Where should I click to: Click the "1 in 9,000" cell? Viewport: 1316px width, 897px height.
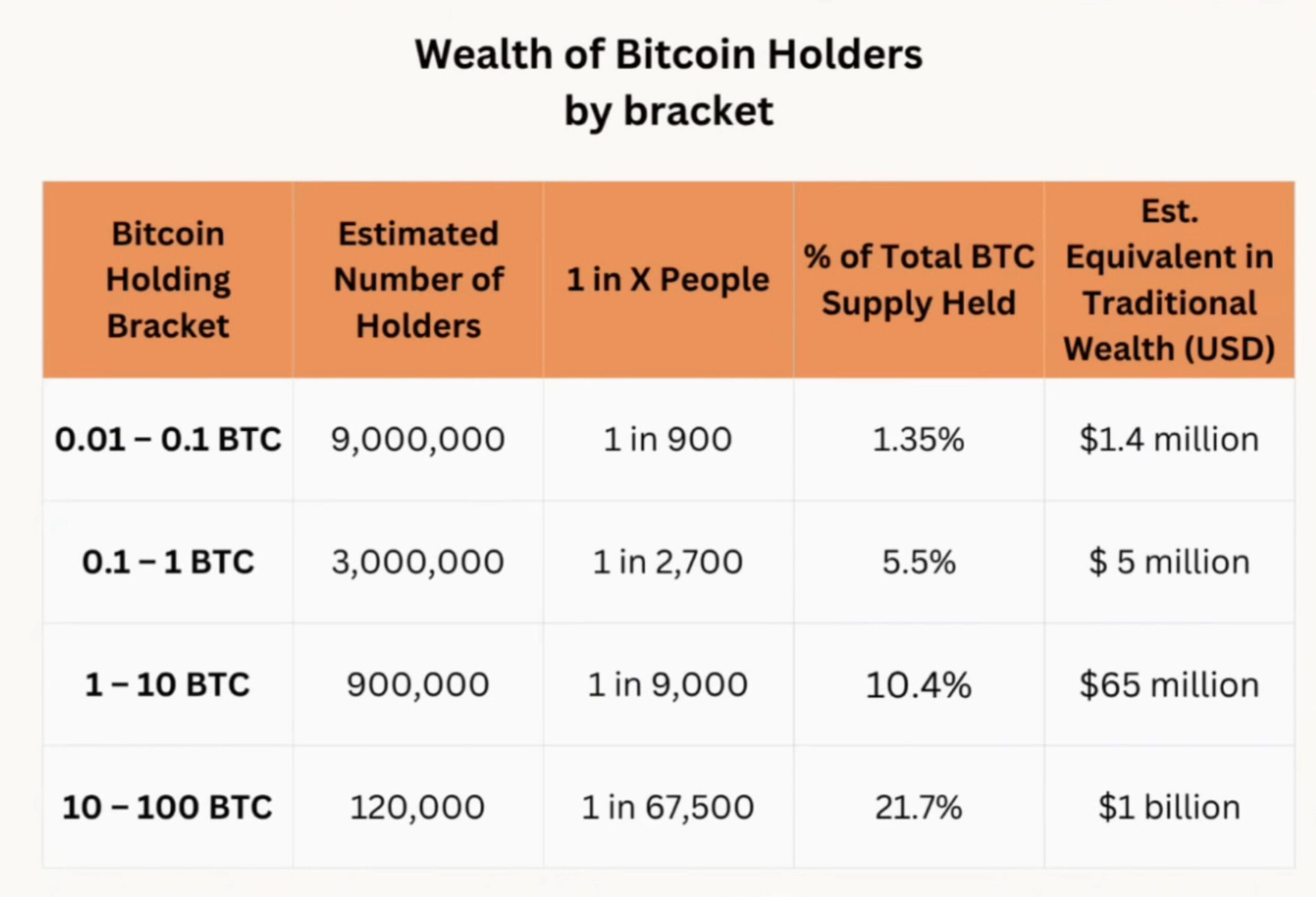(668, 685)
